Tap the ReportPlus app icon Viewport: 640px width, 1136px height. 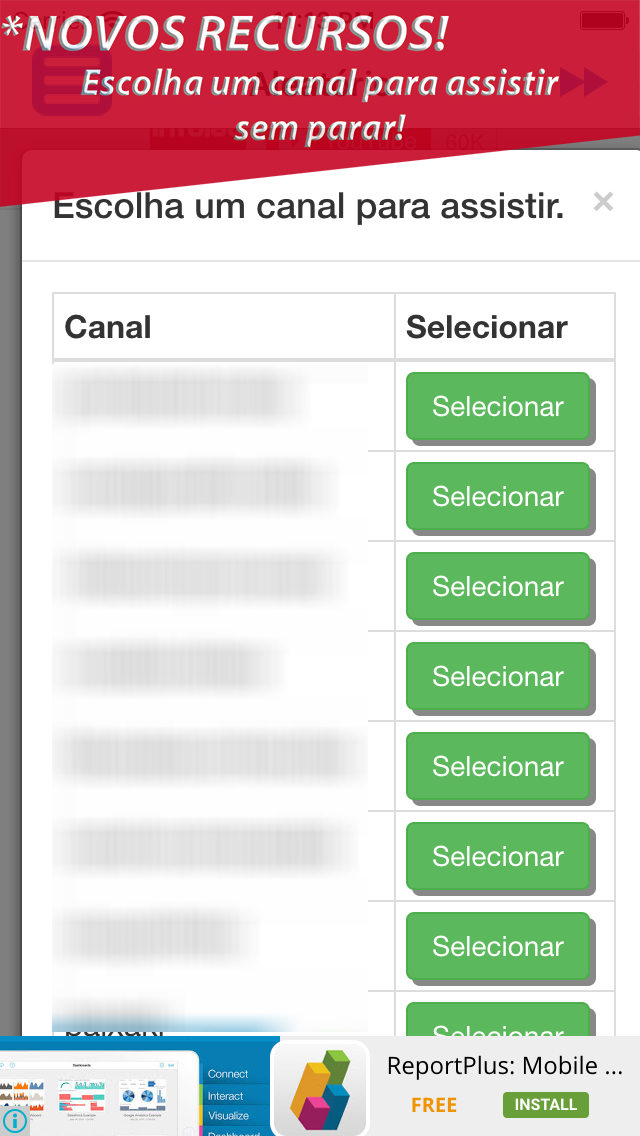[319, 1088]
